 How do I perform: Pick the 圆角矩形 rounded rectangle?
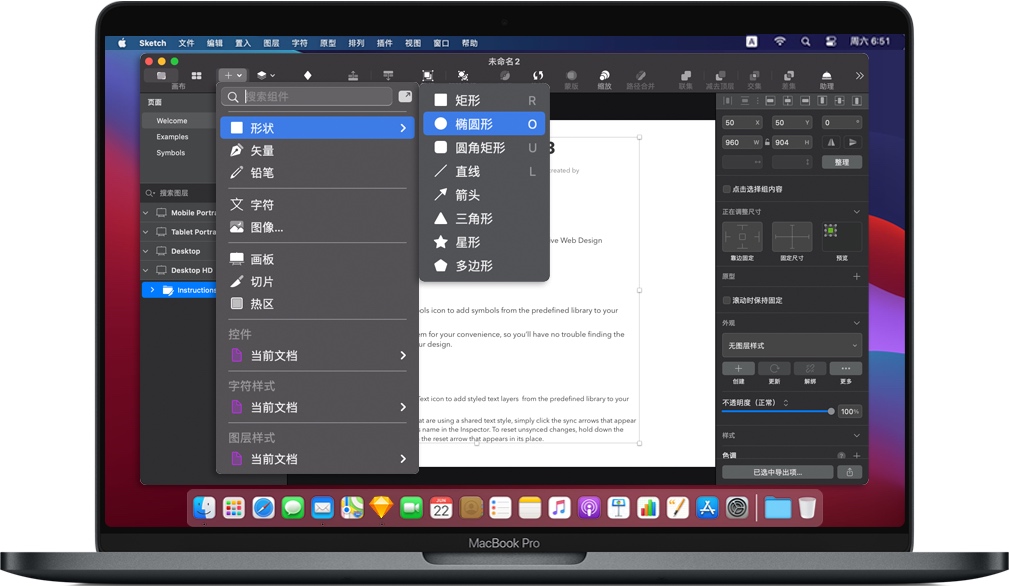484,148
